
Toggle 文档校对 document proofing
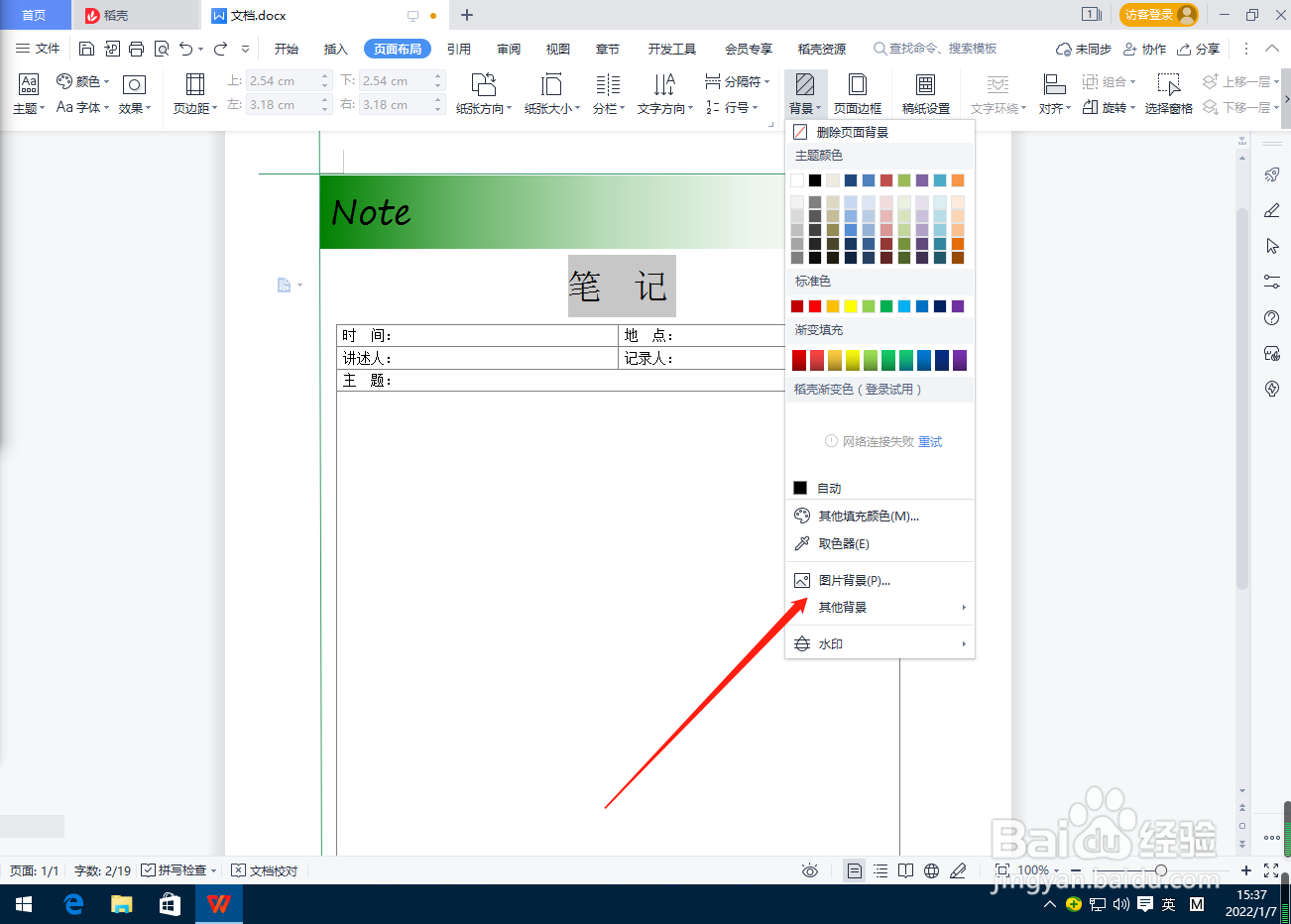pos(265,870)
